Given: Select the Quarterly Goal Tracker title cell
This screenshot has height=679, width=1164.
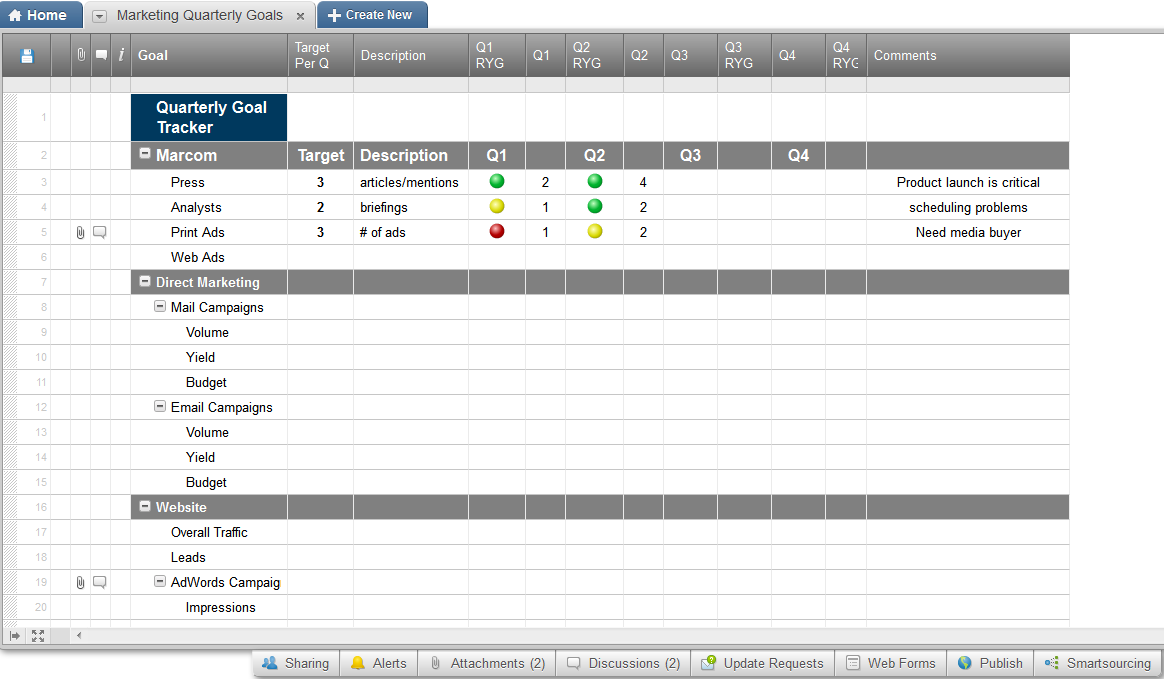Looking at the screenshot, I should pos(209,117).
